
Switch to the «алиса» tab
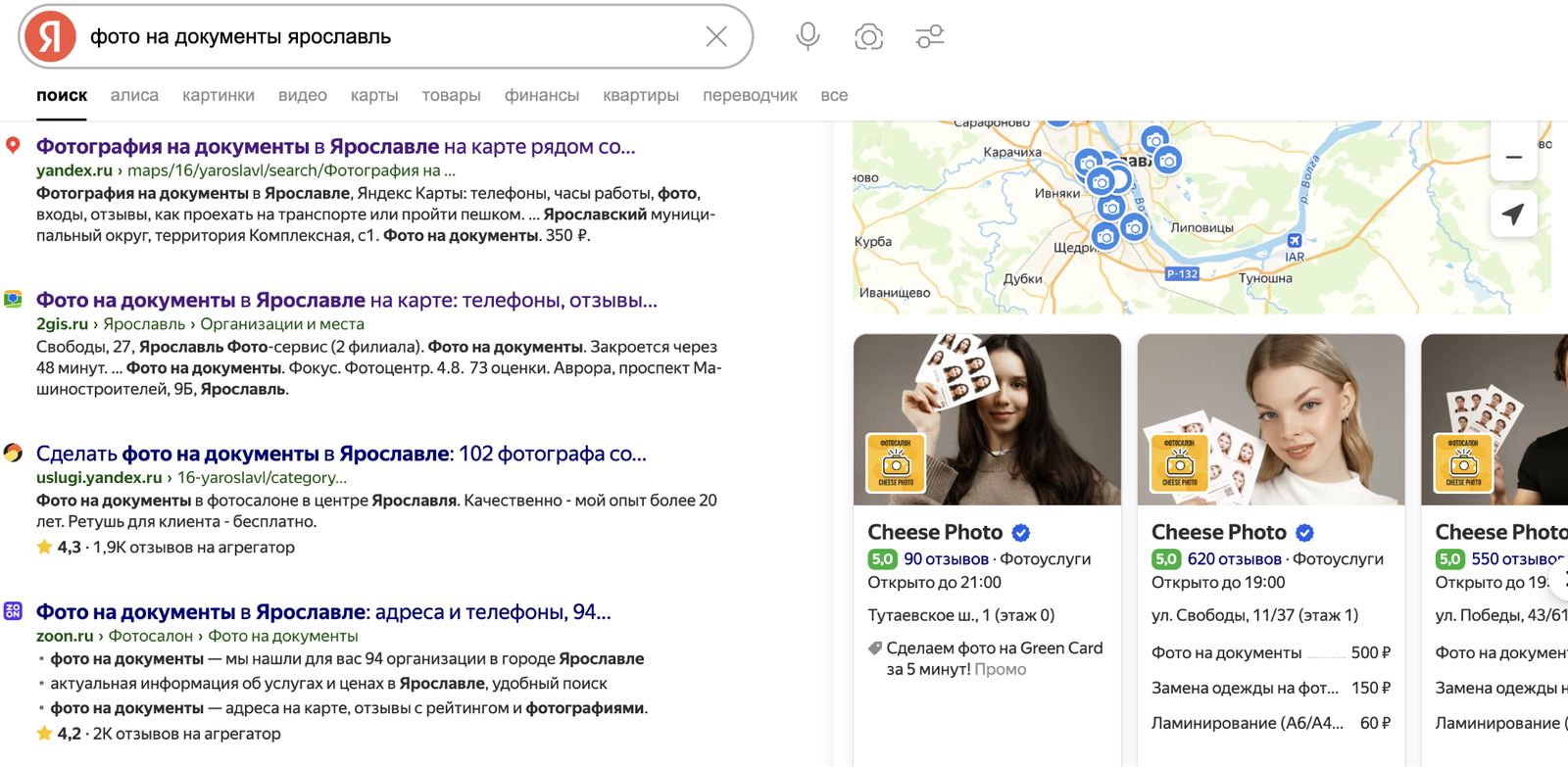click(x=134, y=95)
